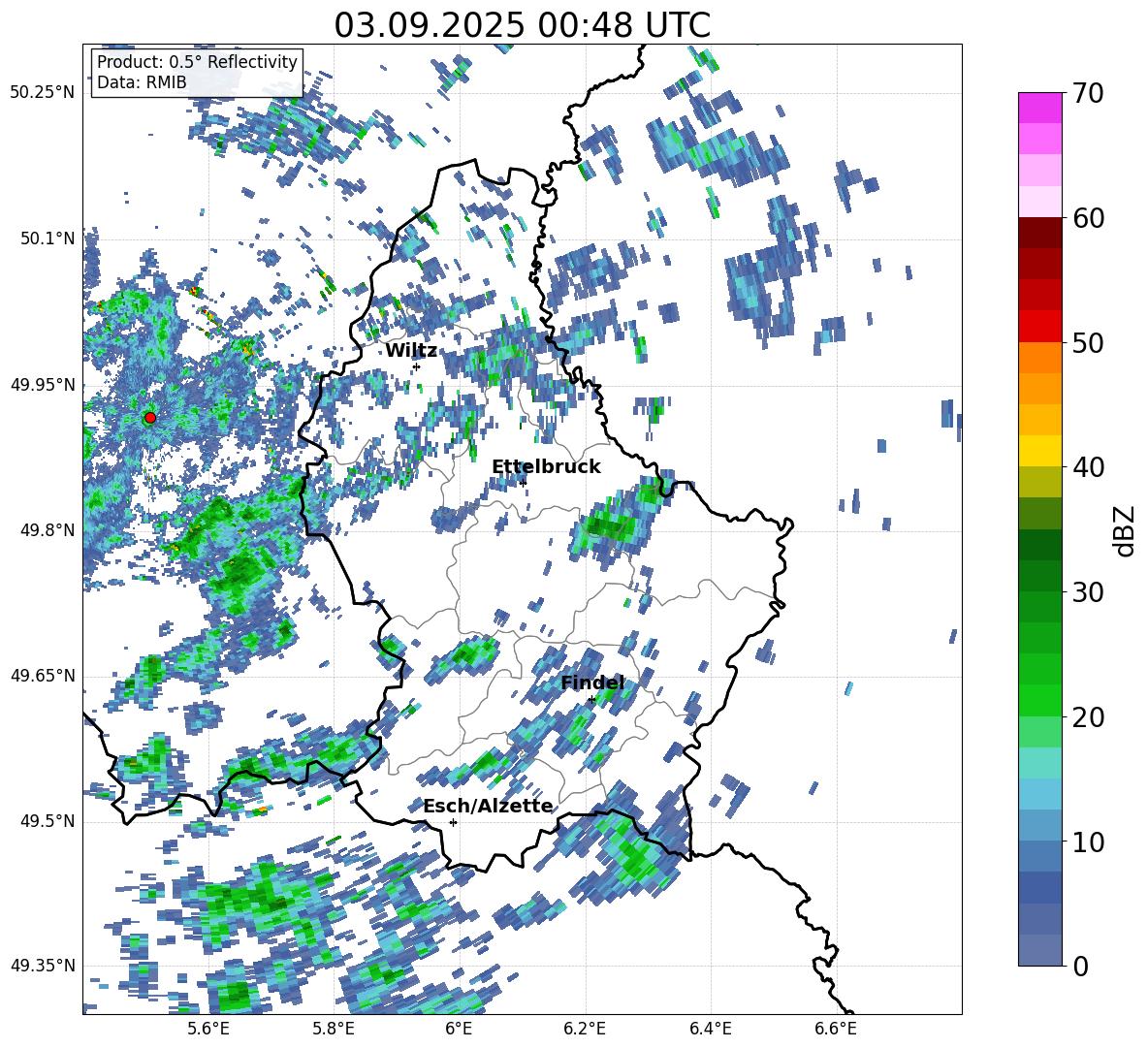Click the 6°E longitude label

(459, 1029)
